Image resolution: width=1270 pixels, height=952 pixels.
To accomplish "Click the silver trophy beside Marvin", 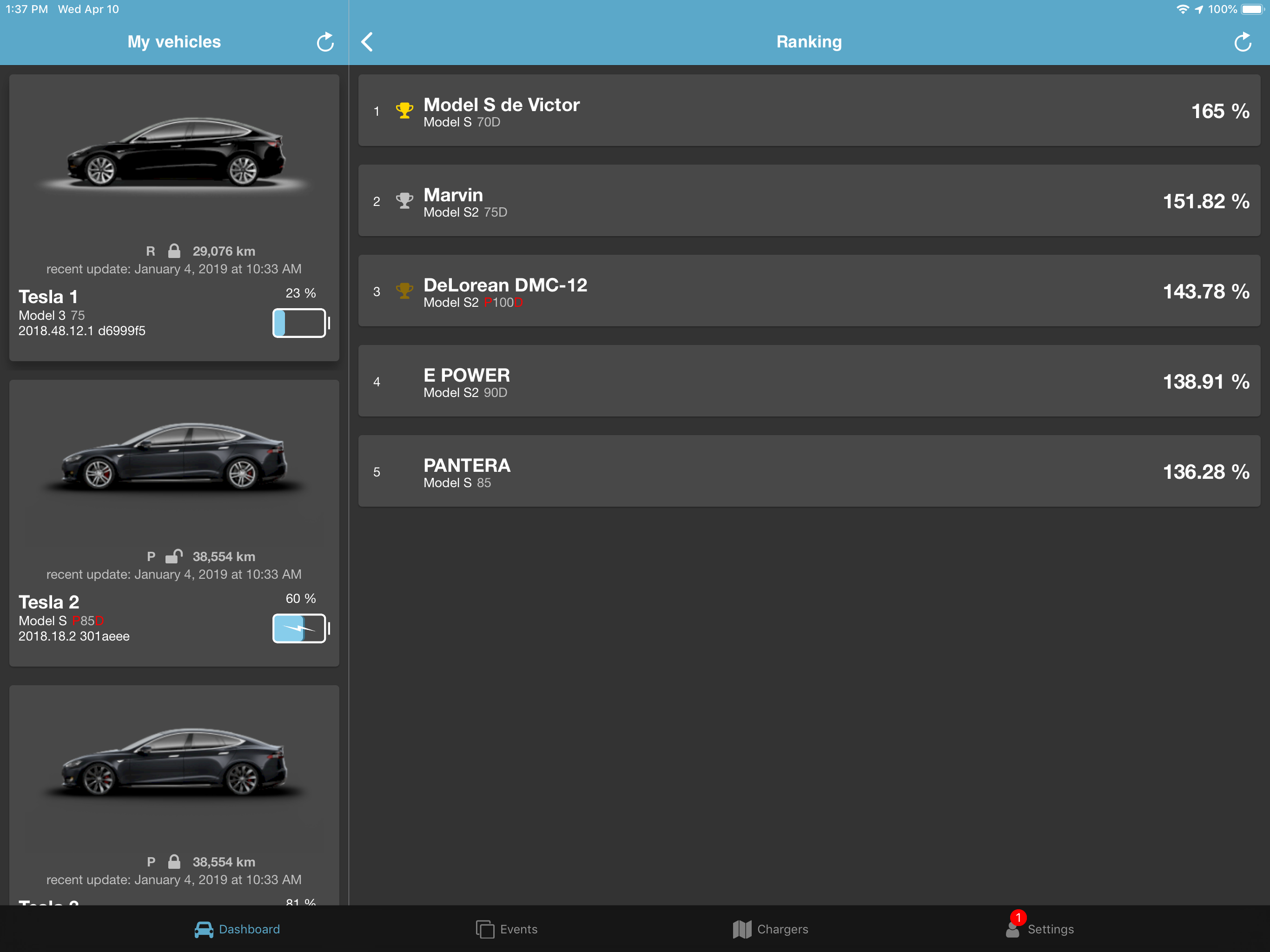I will click(404, 200).
